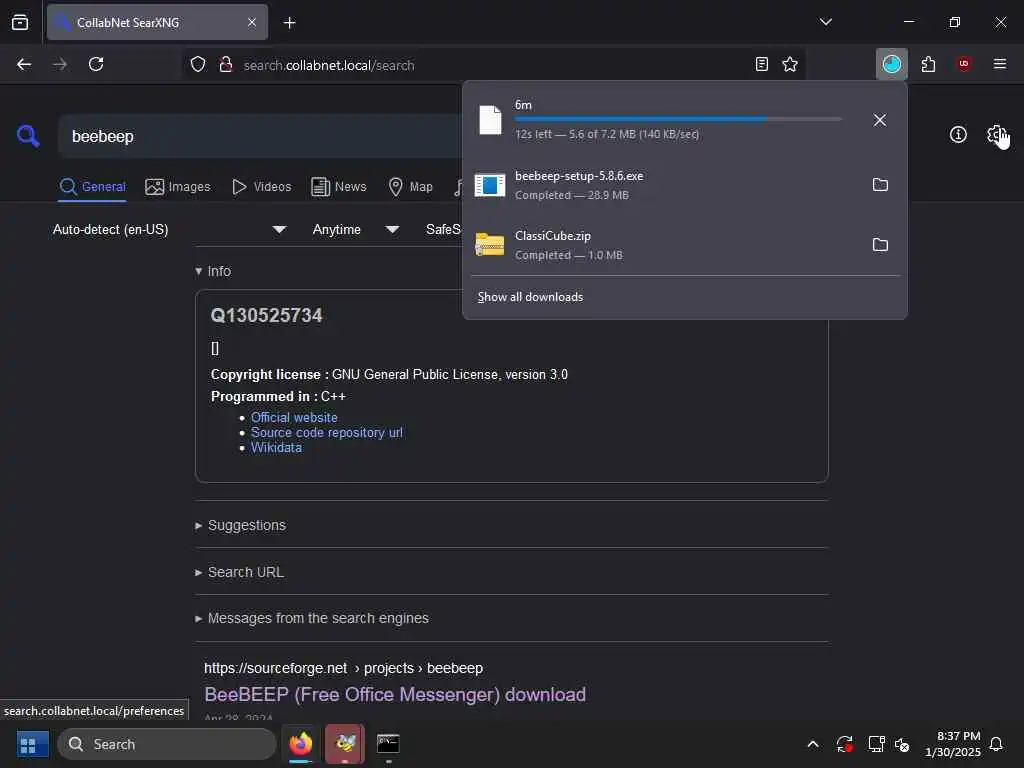The height and width of the screenshot is (768, 1024).
Task: Switch to the News tab
Action: point(339,187)
